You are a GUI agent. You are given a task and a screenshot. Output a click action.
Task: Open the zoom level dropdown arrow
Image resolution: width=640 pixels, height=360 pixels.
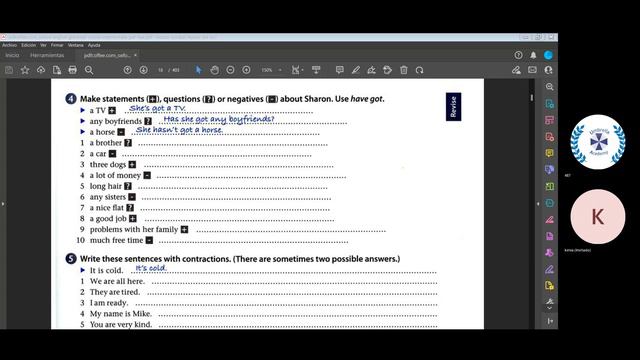(280, 70)
